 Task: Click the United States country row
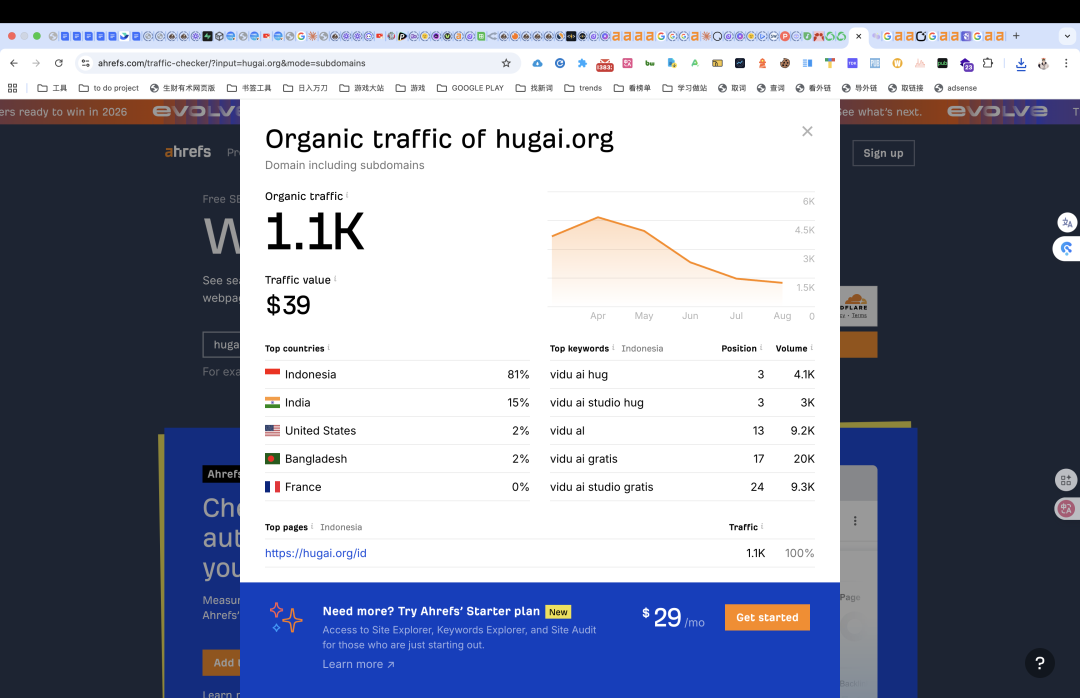(397, 431)
